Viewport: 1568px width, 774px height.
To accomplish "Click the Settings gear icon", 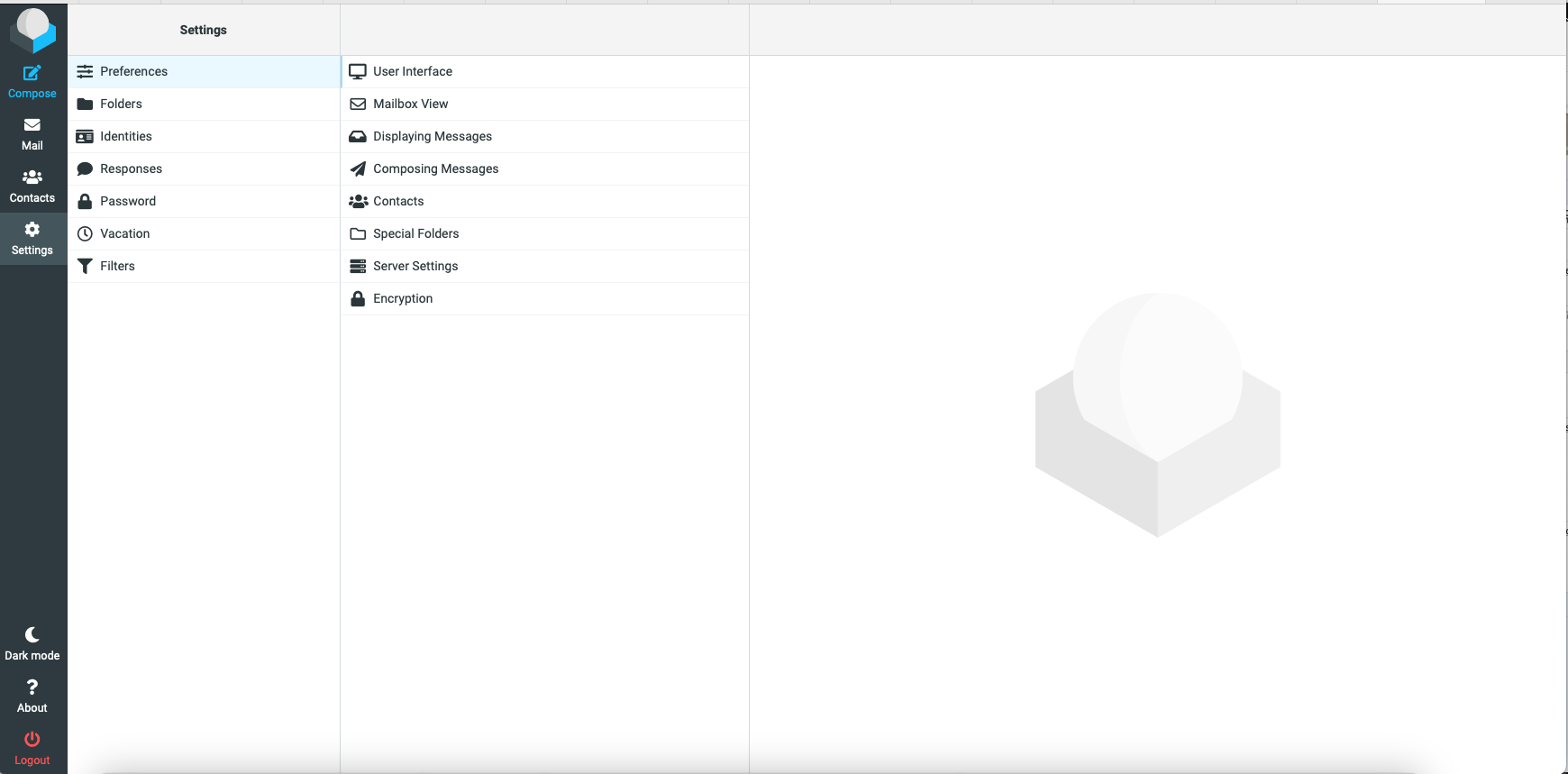I will tap(32, 230).
